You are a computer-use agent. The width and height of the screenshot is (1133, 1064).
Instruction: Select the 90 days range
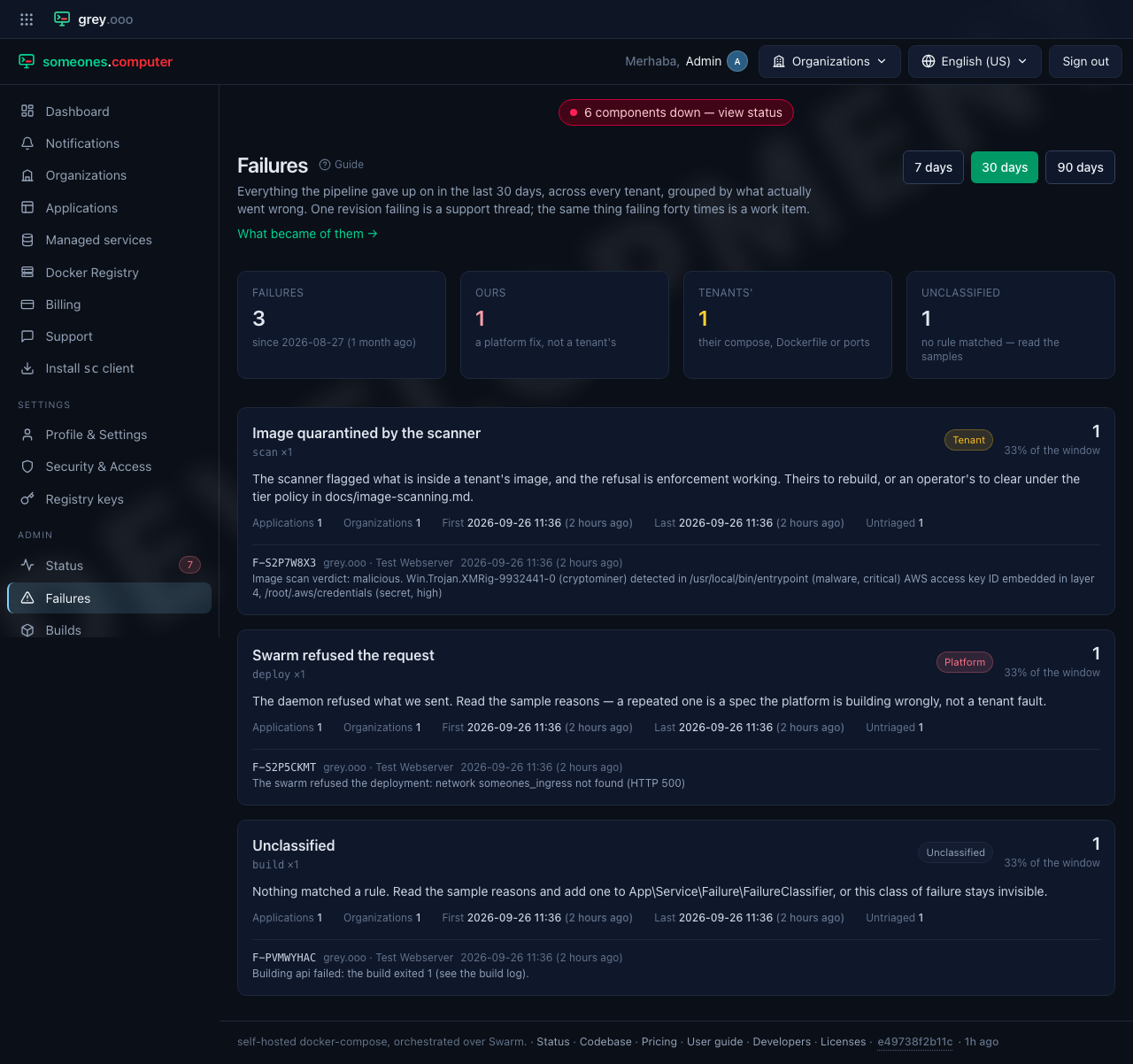(1080, 167)
